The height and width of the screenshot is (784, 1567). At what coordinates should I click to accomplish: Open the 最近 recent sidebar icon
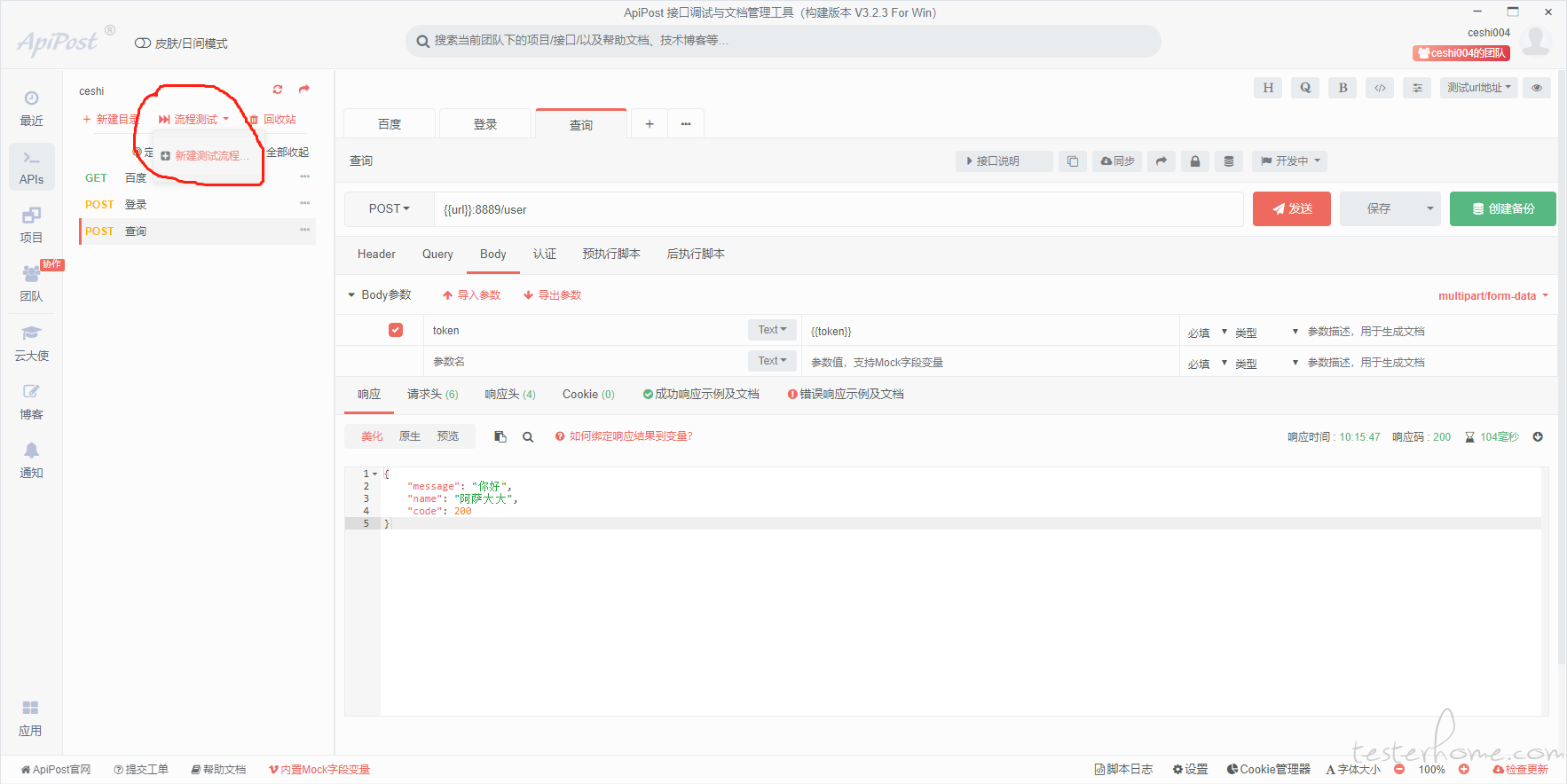[31, 108]
